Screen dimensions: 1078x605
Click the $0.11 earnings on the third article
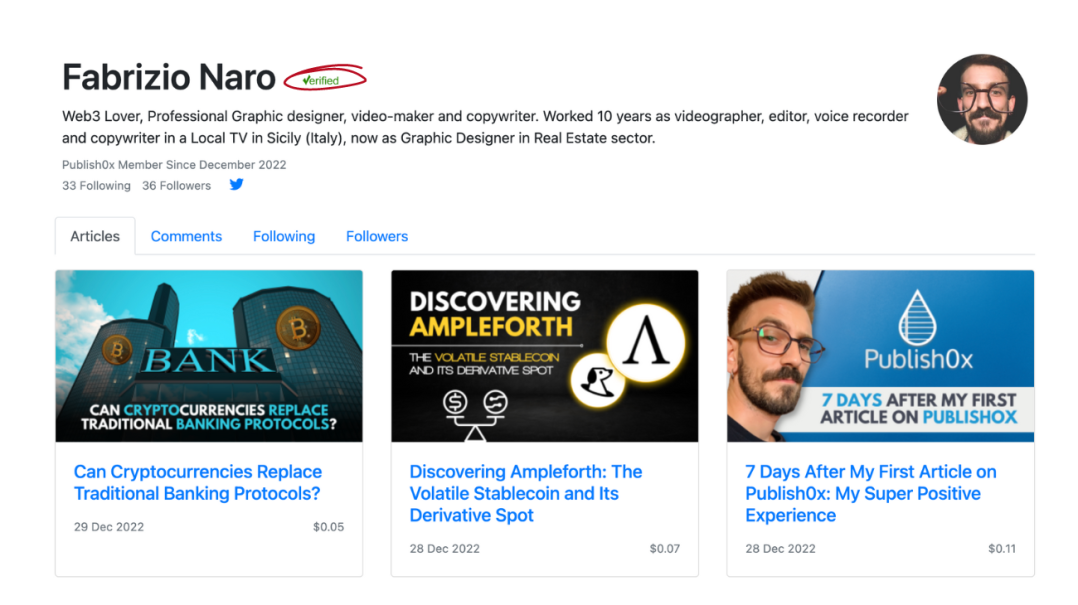click(1002, 548)
